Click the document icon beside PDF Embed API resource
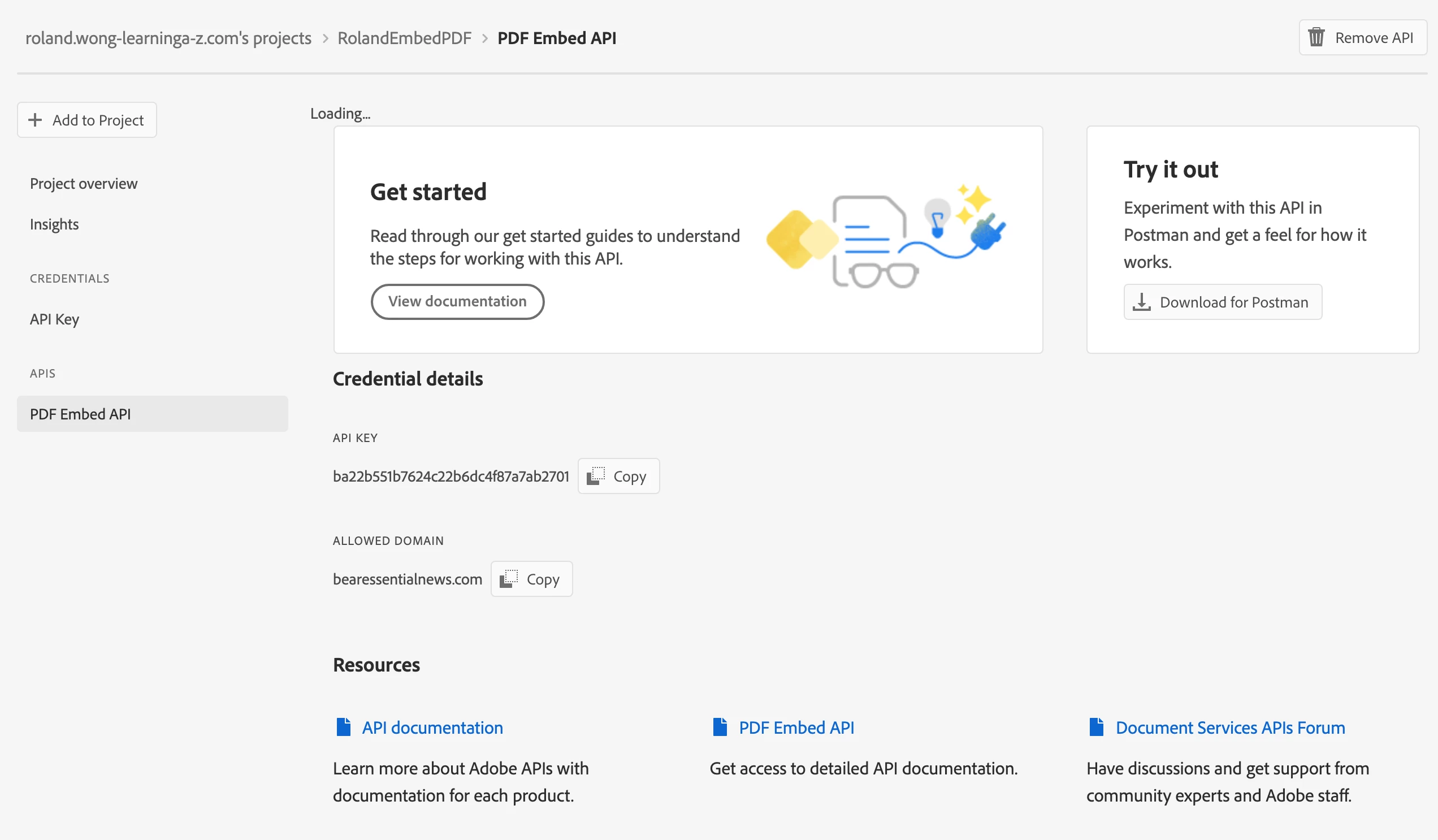The image size is (1438, 840). point(720,727)
